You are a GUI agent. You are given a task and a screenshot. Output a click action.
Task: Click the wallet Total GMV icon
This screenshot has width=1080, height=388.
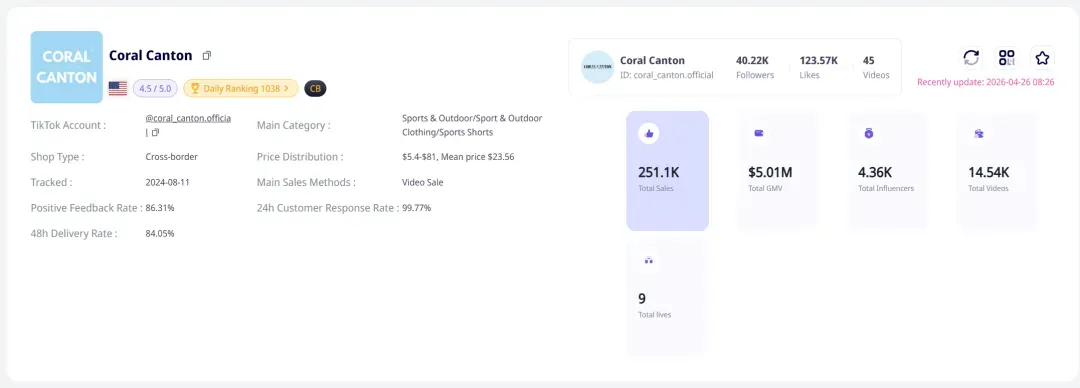(758, 134)
